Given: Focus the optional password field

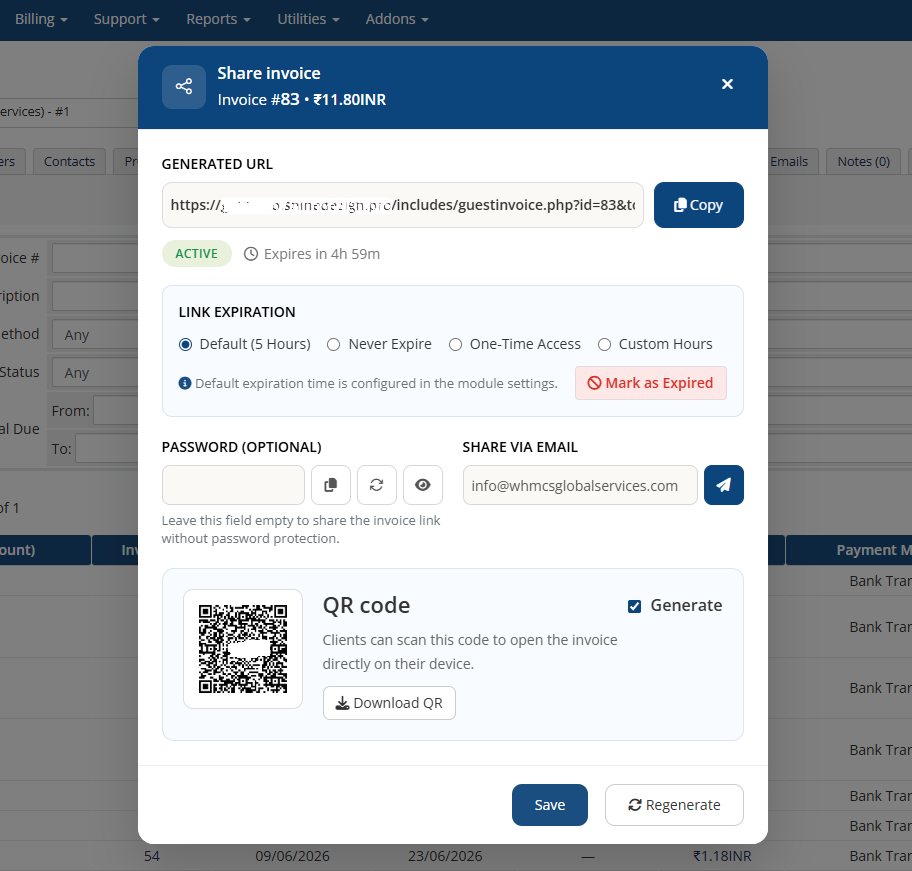Looking at the screenshot, I should pyautogui.click(x=233, y=485).
